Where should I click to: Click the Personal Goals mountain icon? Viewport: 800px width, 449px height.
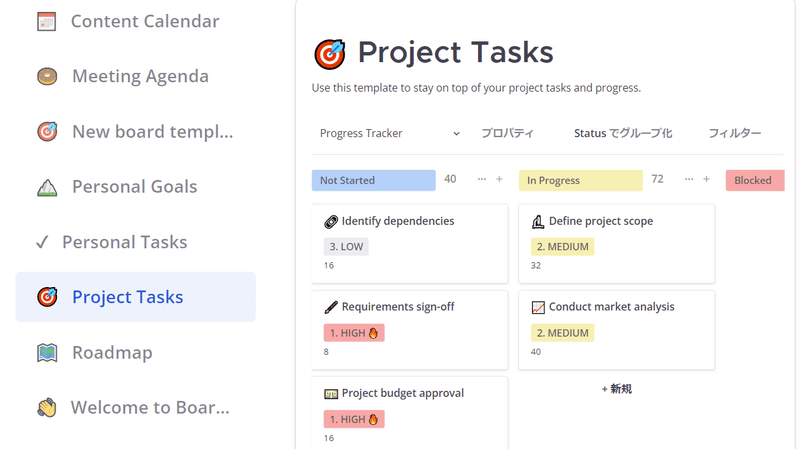(x=47, y=187)
